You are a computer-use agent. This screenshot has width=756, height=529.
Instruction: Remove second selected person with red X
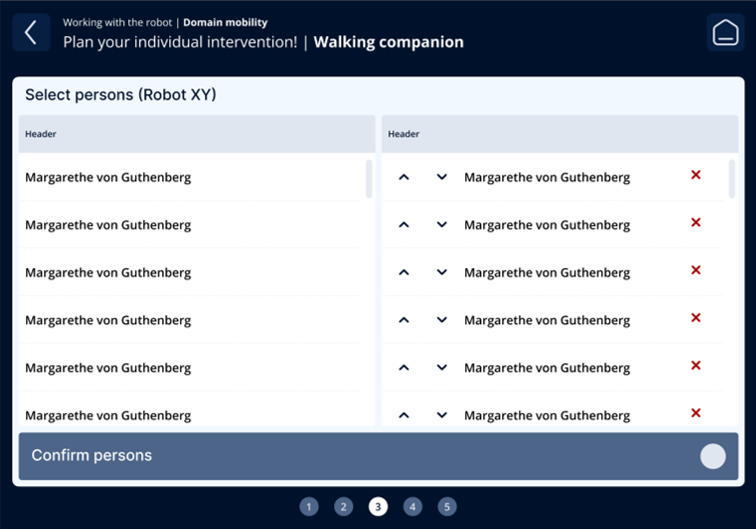pos(696,222)
